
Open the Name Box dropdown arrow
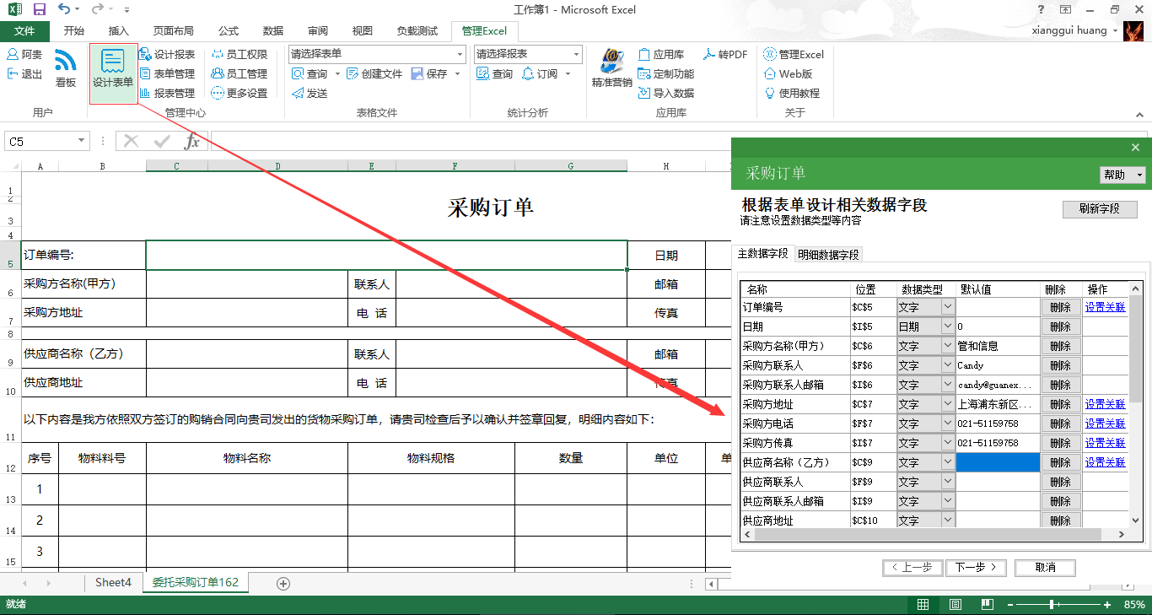coord(81,141)
